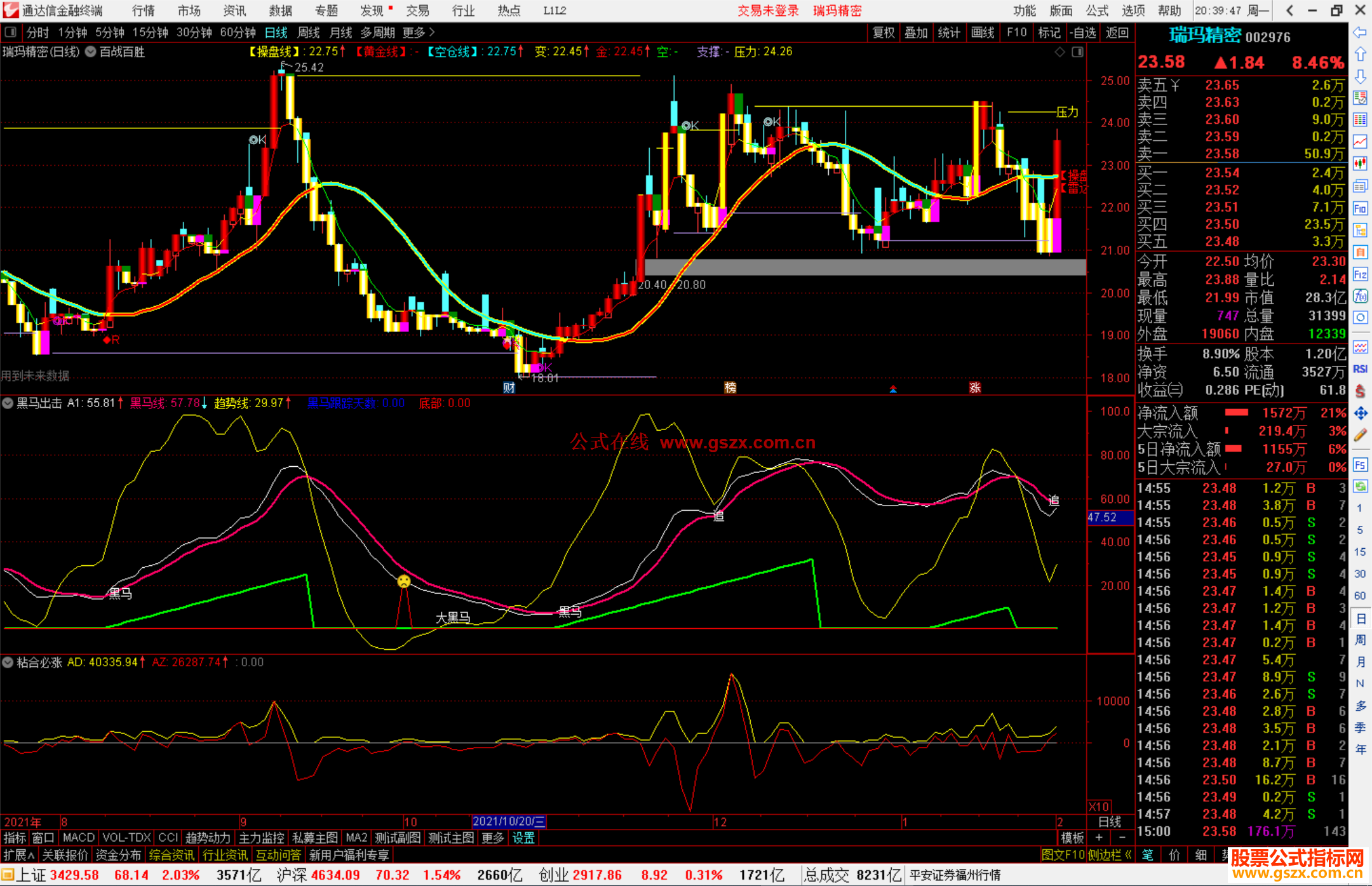Click the X10 zoom scale label
Viewport: 1372px width, 886px height.
[1099, 806]
